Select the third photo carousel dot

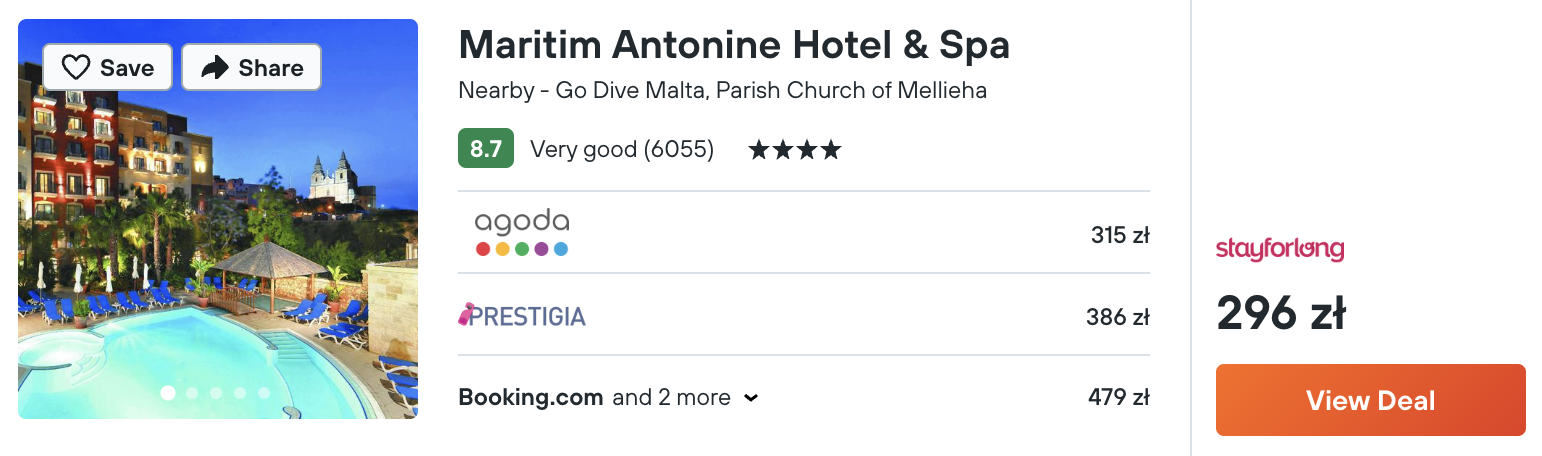[x=216, y=393]
